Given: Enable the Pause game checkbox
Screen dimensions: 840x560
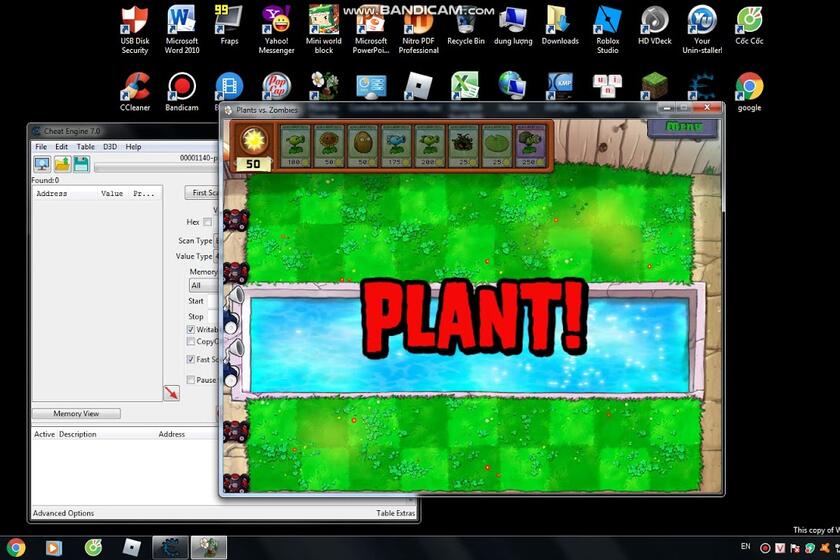Looking at the screenshot, I should click(191, 380).
